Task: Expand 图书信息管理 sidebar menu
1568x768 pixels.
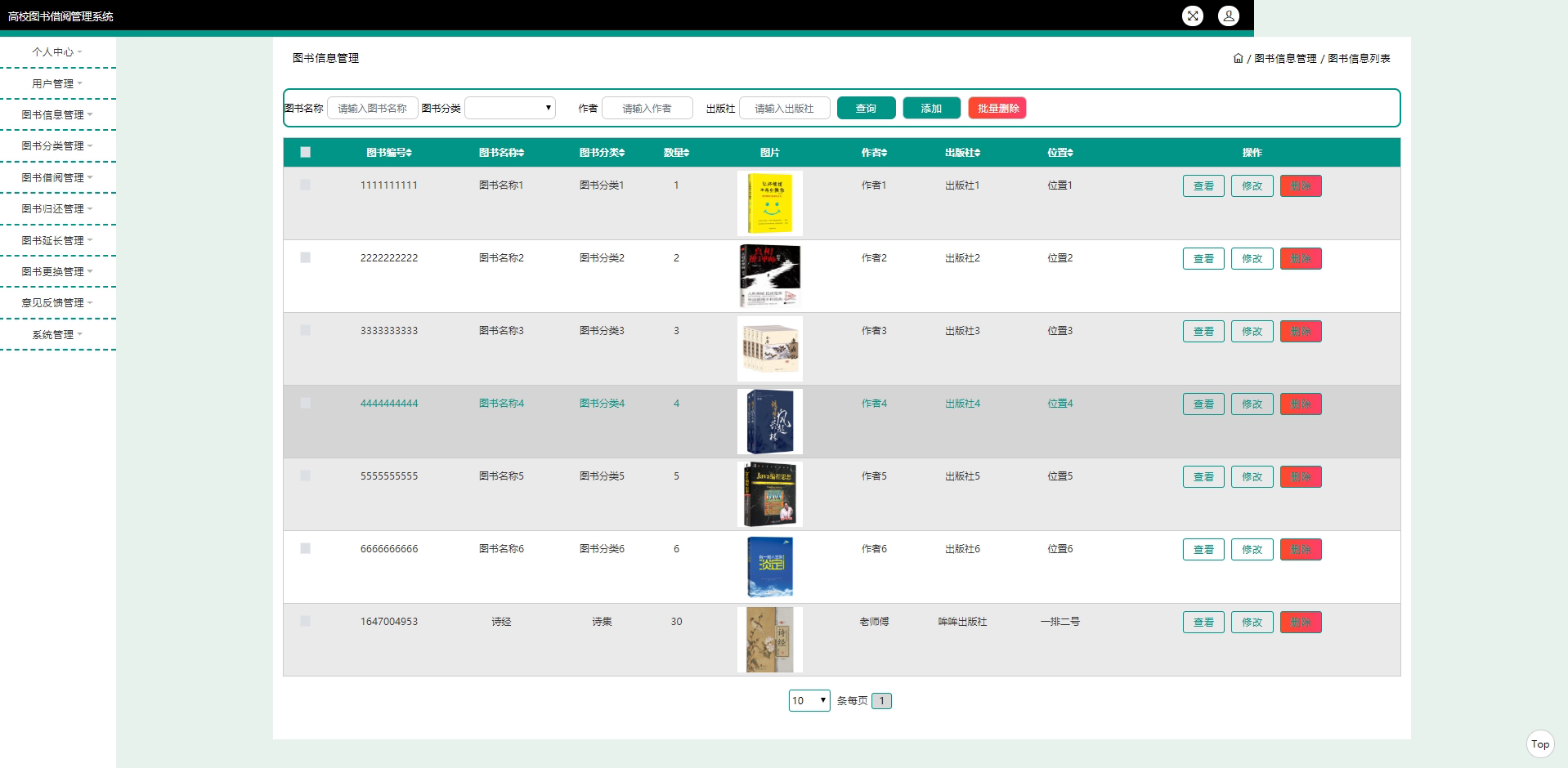Action: coord(58,115)
